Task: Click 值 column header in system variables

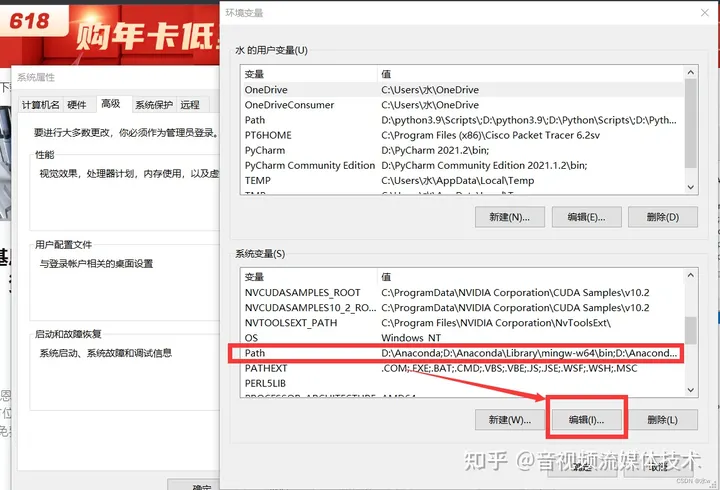Action: click(530, 277)
